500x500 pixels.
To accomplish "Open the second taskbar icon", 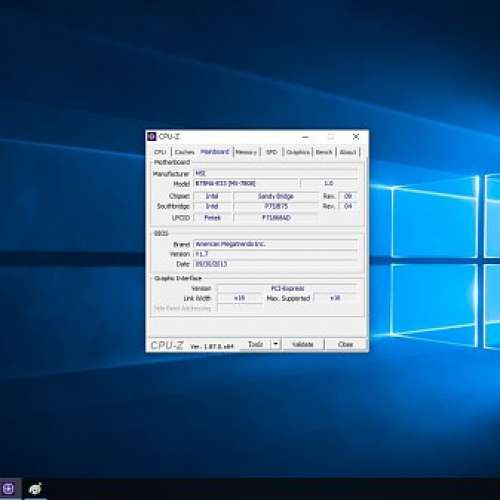I will pos(35,489).
